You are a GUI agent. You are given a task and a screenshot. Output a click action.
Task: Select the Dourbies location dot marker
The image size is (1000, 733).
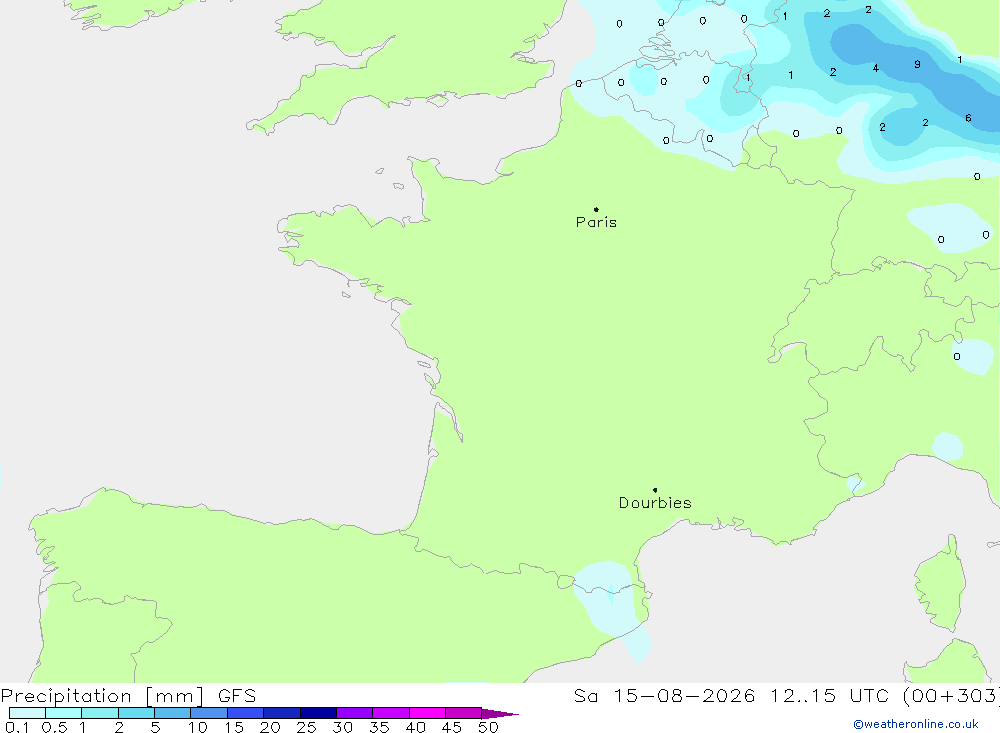655,490
